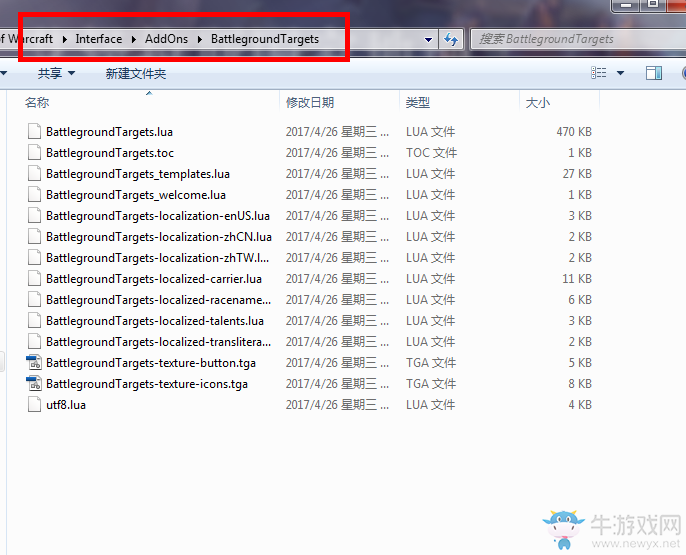The image size is (686, 555).
Task: Select file BattlegroundTargets-localization-enUS.lua
Action: click(x=158, y=216)
